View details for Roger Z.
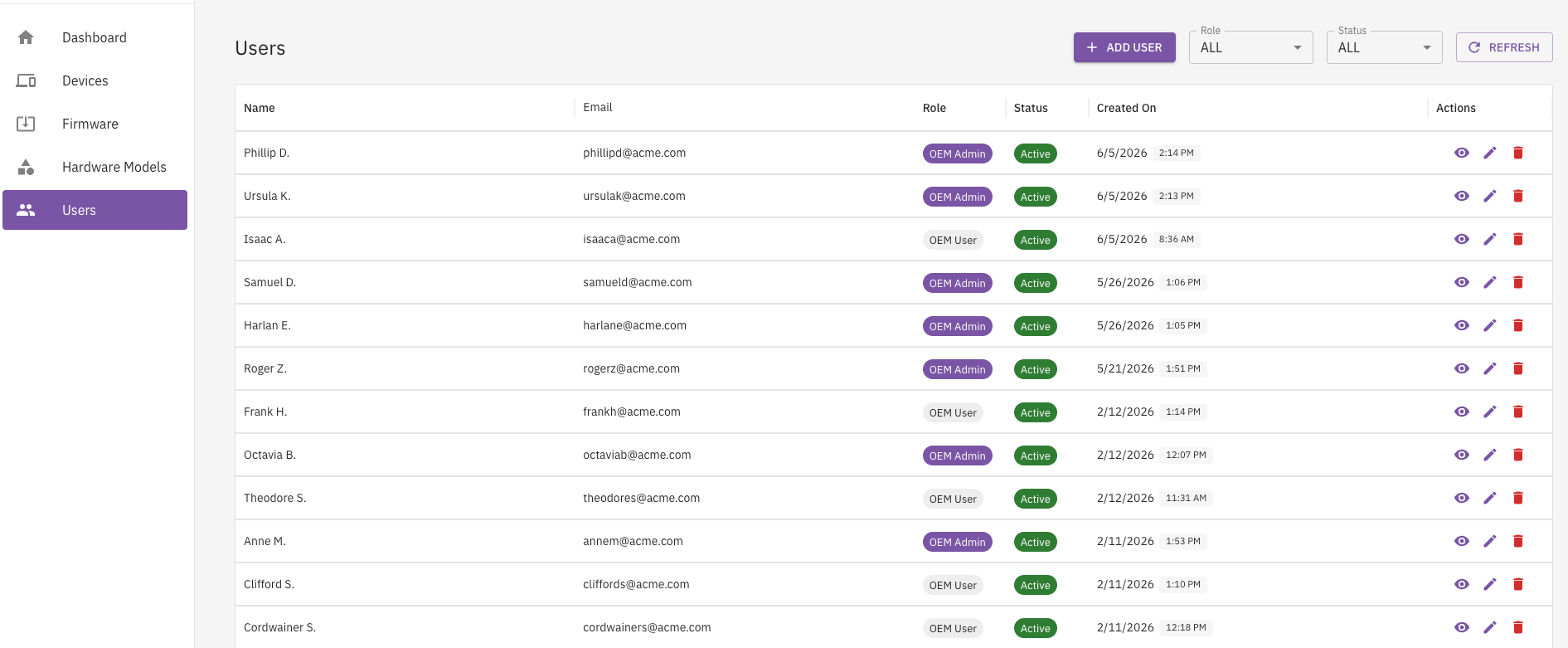Screen dimensions: 1568x648 coord(1462,368)
